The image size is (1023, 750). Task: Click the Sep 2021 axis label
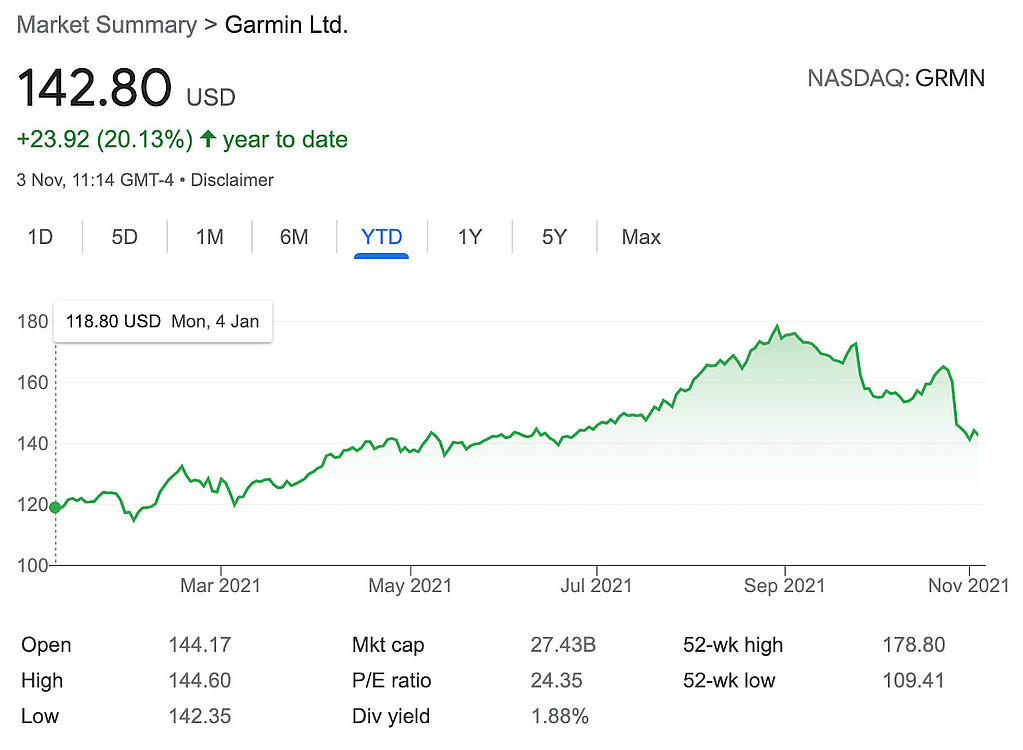tap(784, 585)
